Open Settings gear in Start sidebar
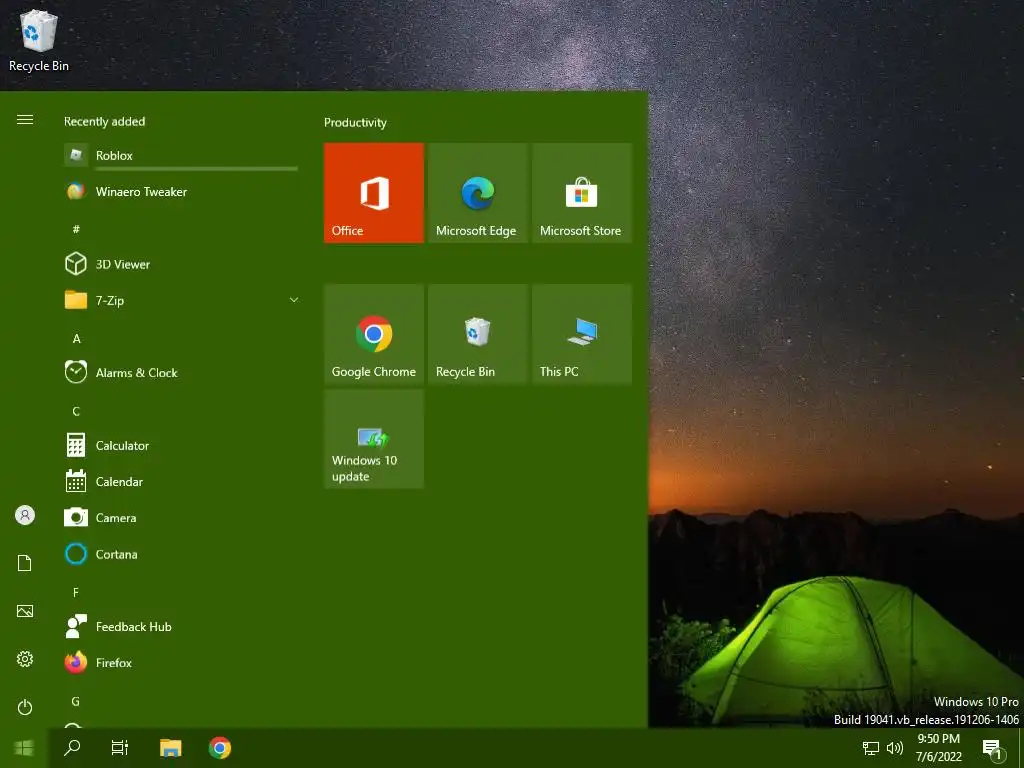 tap(25, 659)
